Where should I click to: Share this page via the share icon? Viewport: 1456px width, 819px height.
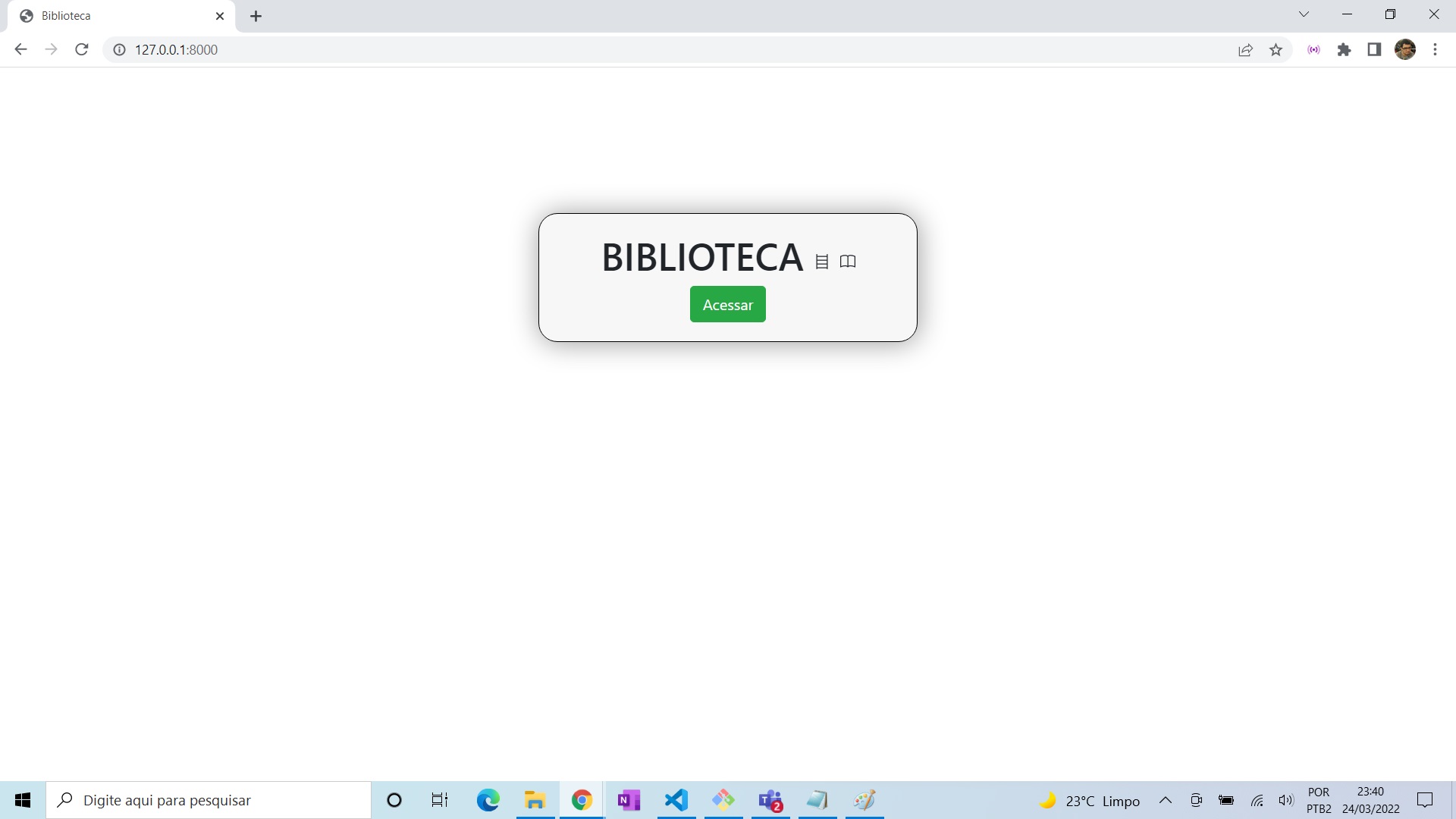tap(1245, 49)
